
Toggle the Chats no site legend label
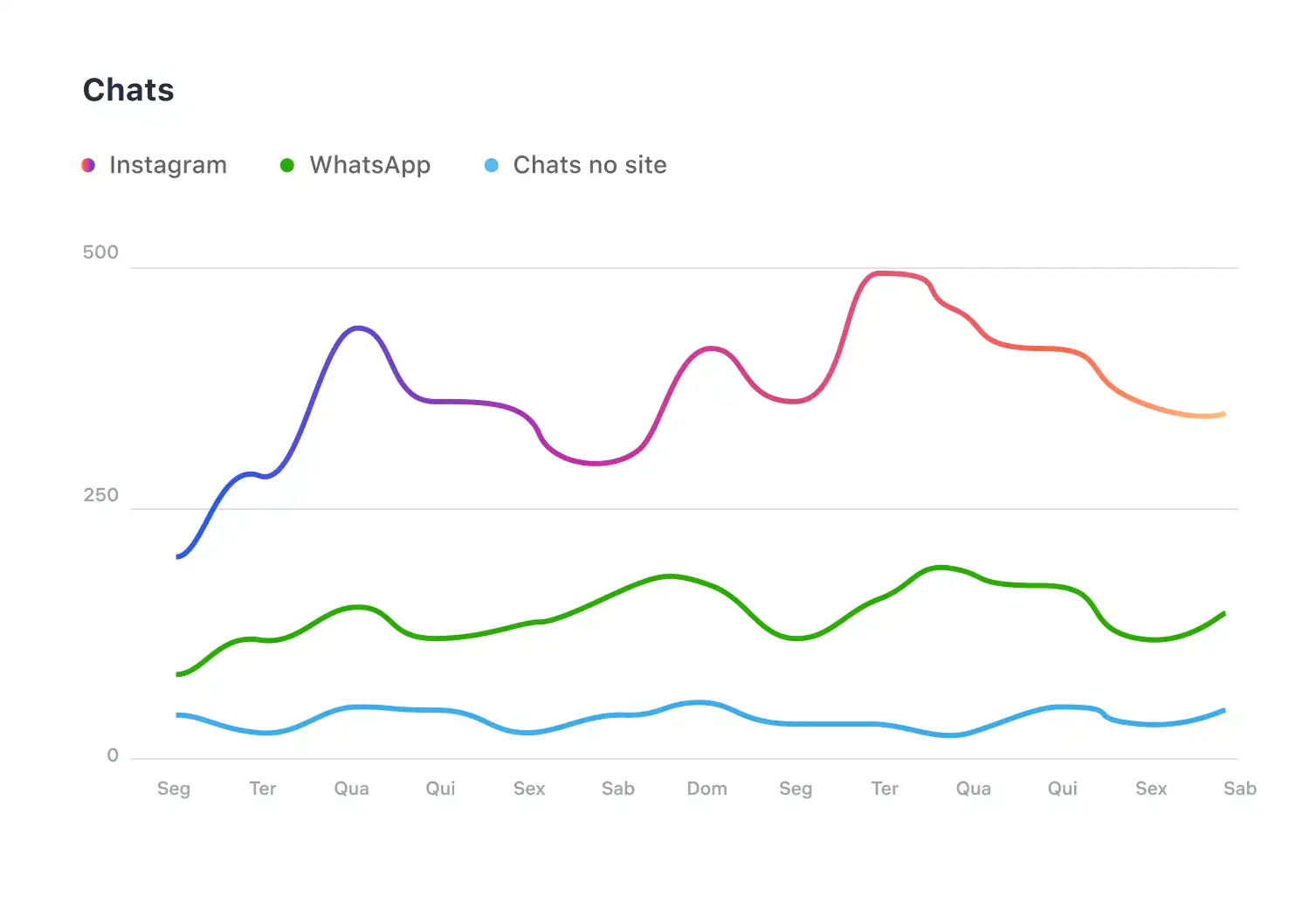click(589, 165)
